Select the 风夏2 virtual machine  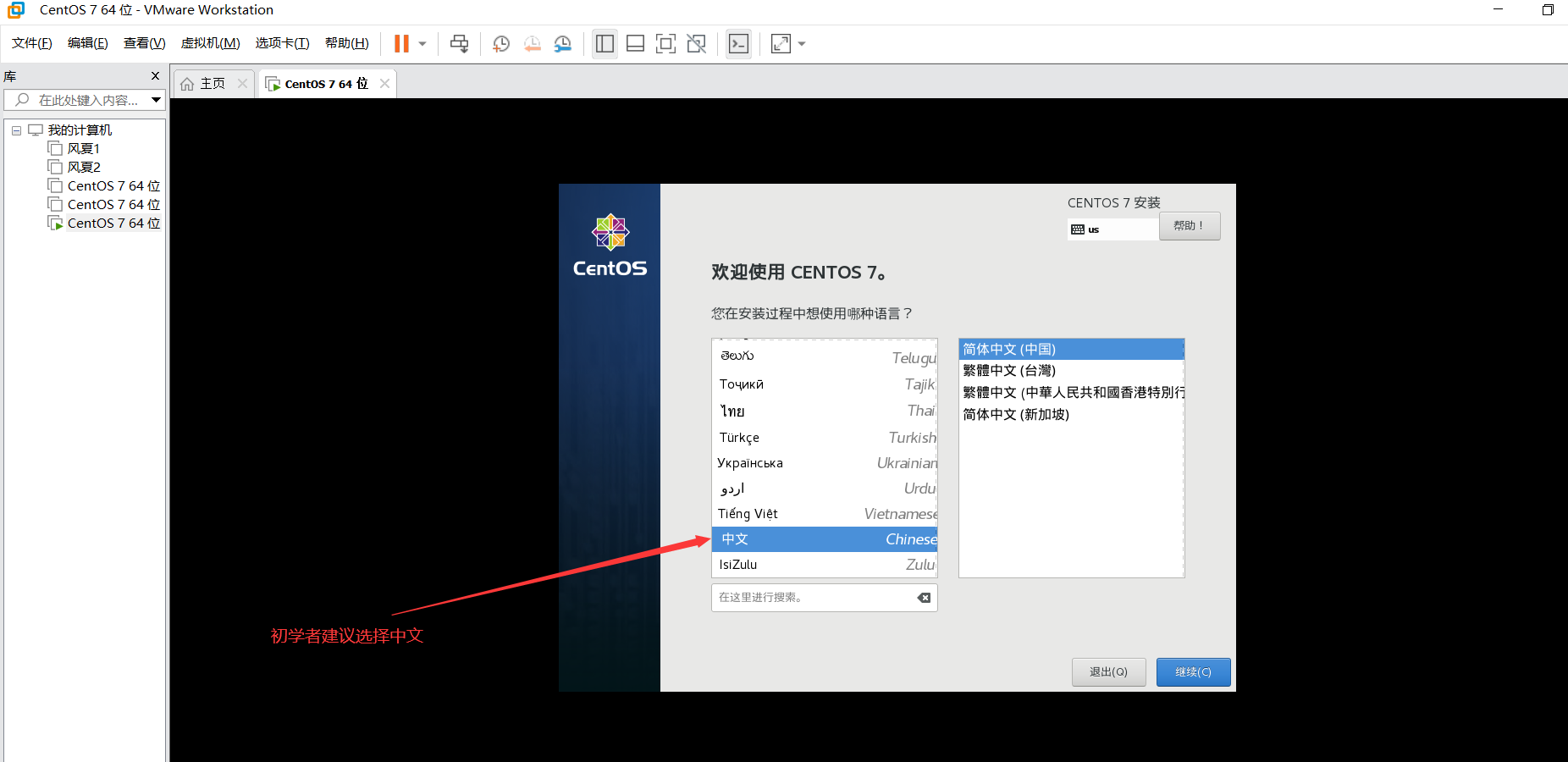(x=84, y=168)
